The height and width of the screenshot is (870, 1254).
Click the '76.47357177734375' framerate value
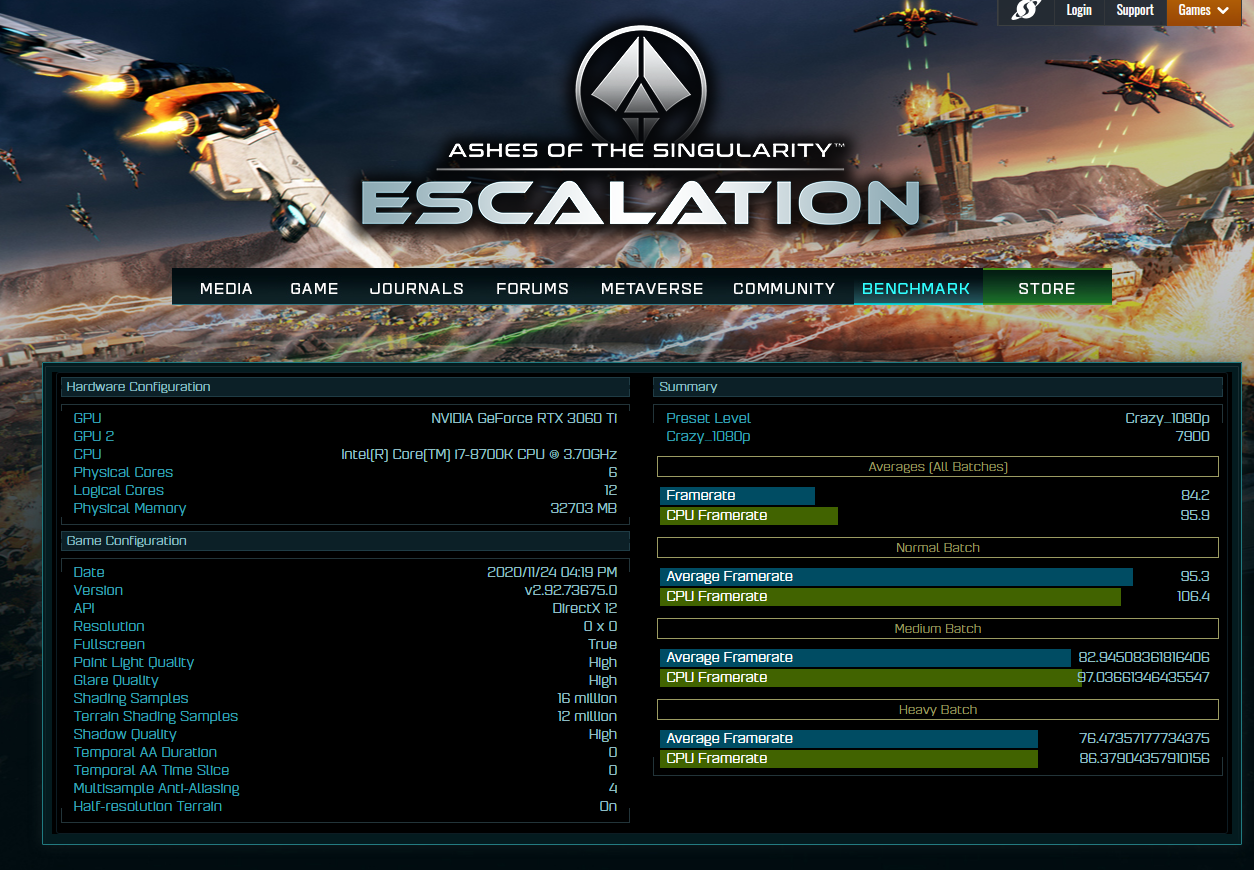point(1144,739)
